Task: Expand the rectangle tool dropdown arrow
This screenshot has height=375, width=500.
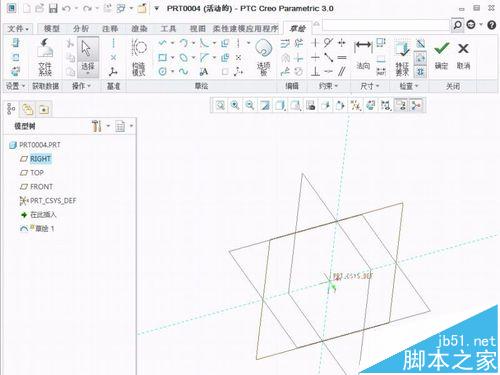Action: click(173, 58)
